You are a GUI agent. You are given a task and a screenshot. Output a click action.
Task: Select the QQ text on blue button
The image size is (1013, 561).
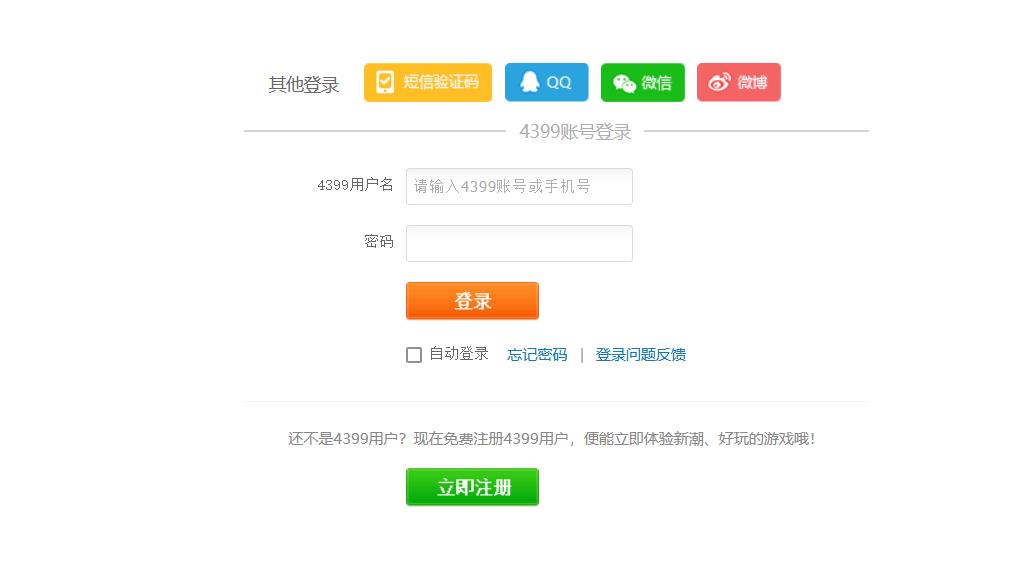coord(559,83)
